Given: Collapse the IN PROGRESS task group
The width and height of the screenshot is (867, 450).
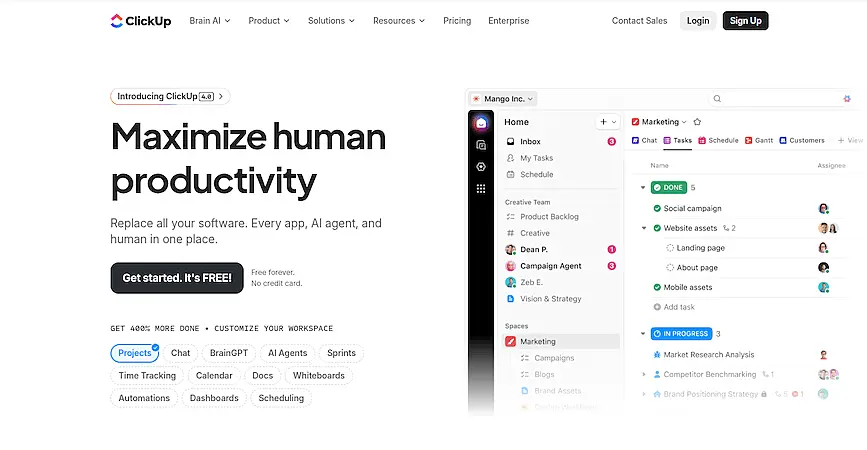Looking at the screenshot, I should pos(643,333).
